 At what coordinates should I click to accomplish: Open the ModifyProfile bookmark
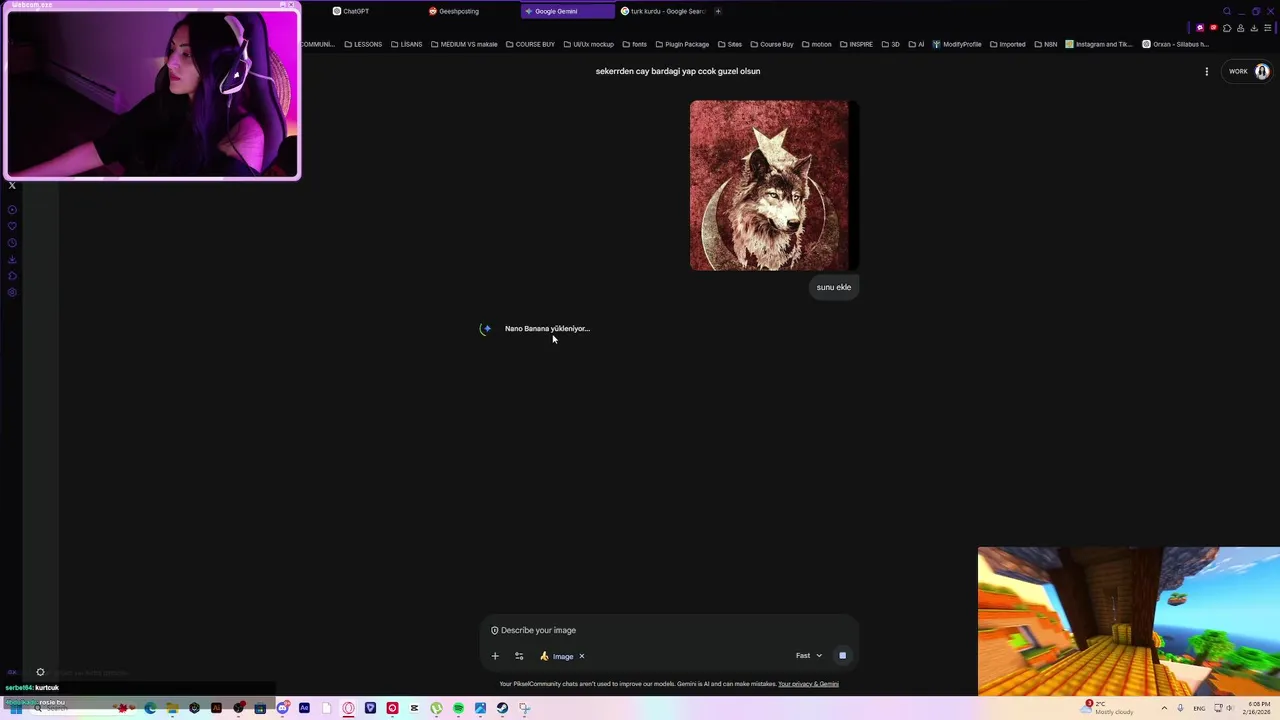pyautogui.click(x=956, y=44)
